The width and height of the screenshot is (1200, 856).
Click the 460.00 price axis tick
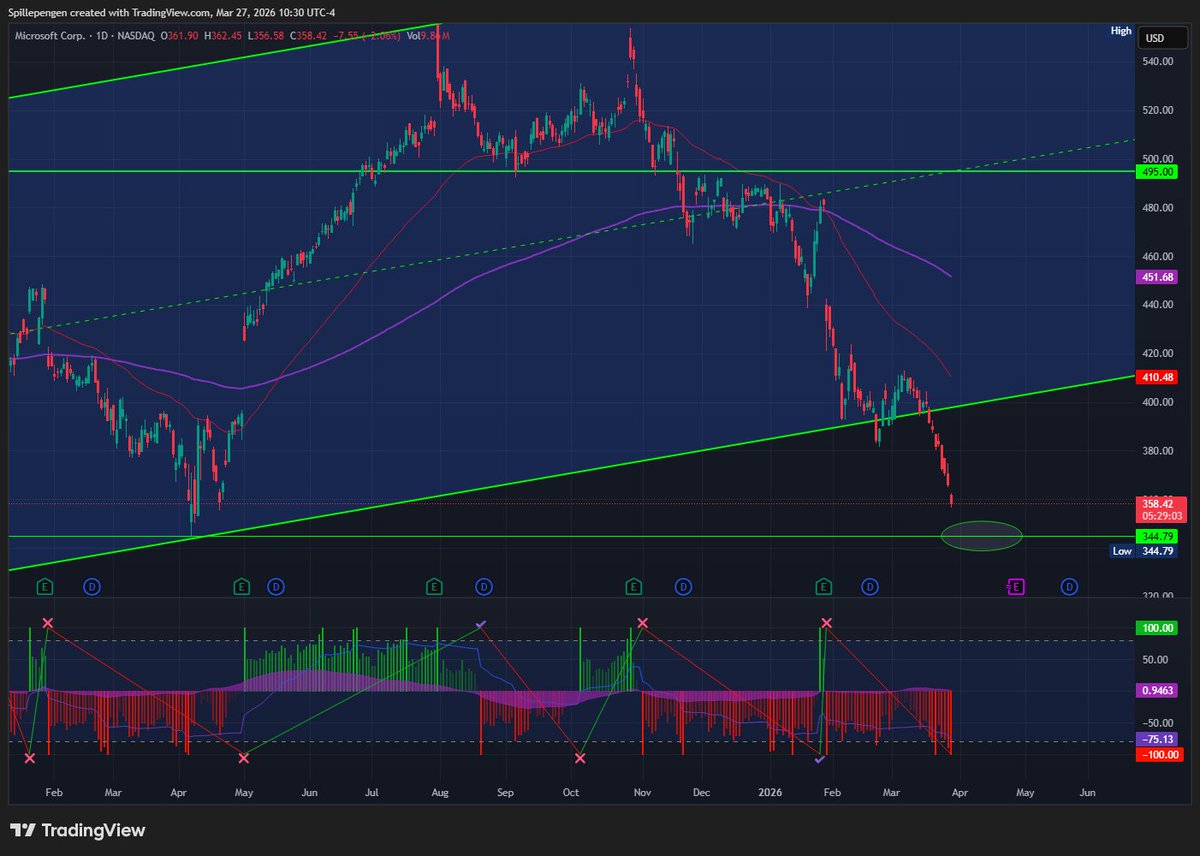point(1158,257)
